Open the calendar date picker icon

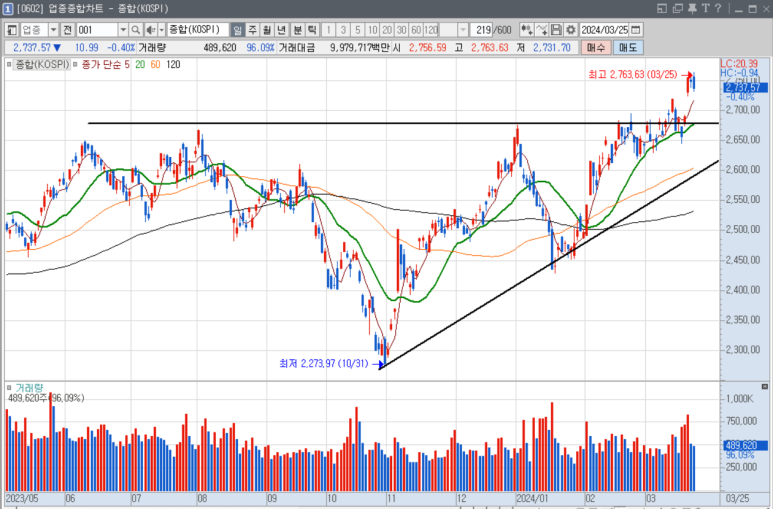coord(636,30)
